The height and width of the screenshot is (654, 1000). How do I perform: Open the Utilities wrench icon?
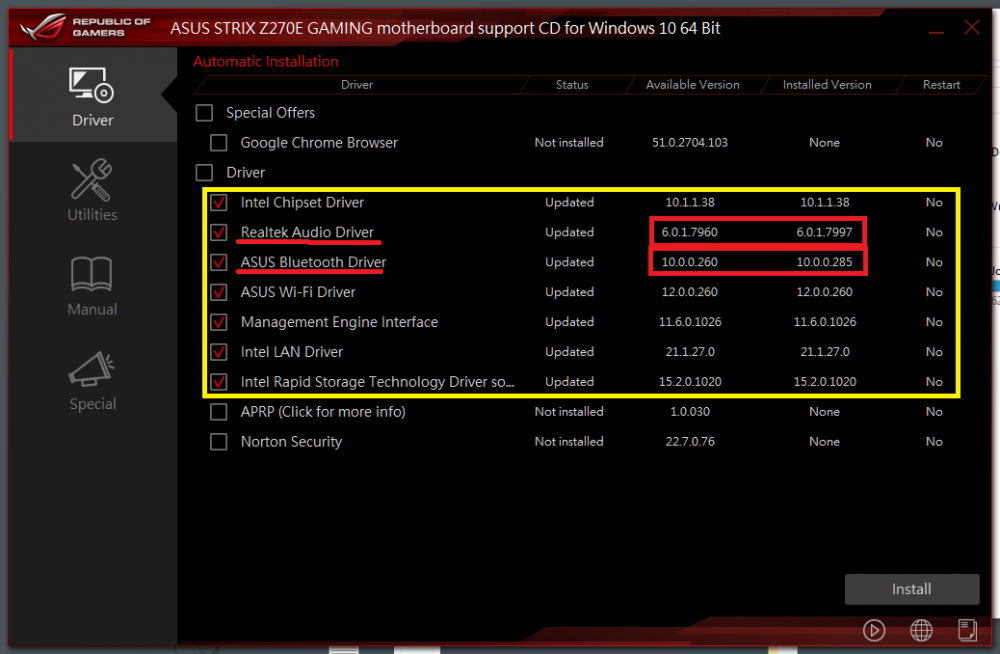point(92,181)
